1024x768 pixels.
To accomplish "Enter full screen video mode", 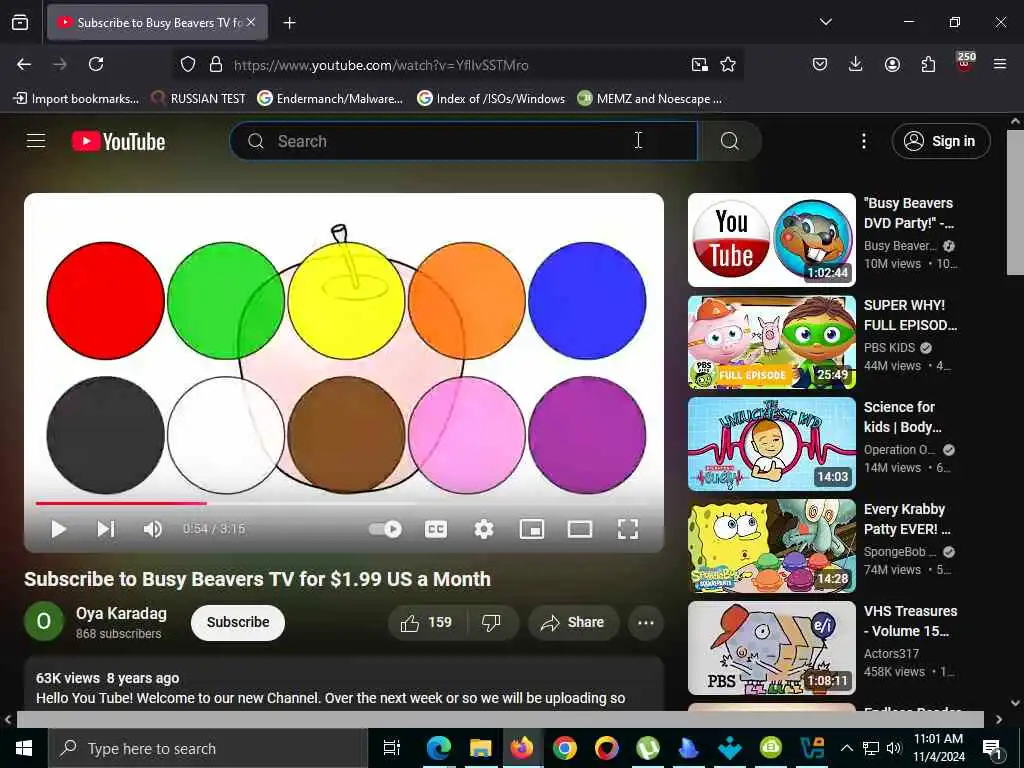I will (628, 529).
